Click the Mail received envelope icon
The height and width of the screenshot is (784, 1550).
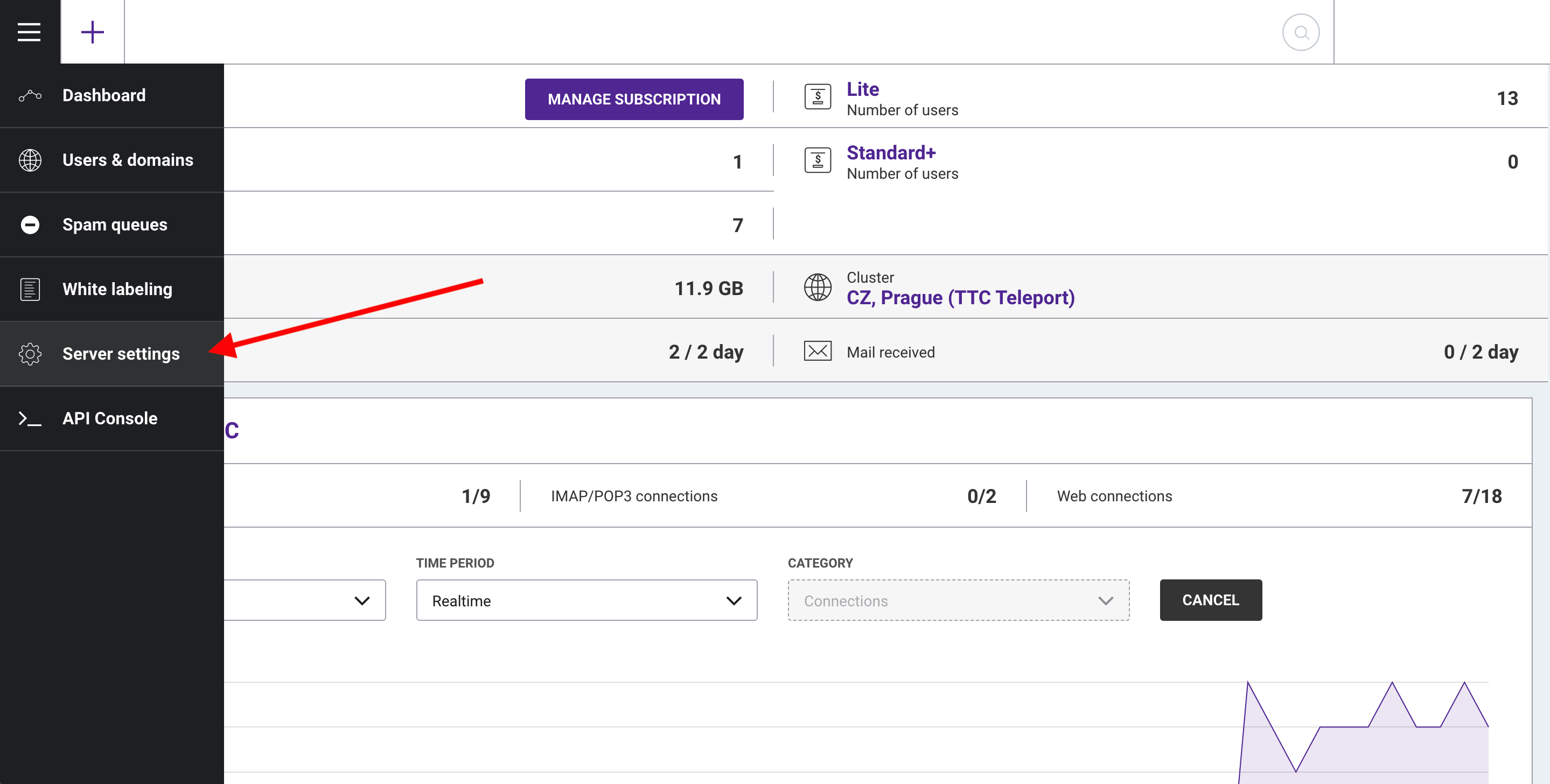818,351
